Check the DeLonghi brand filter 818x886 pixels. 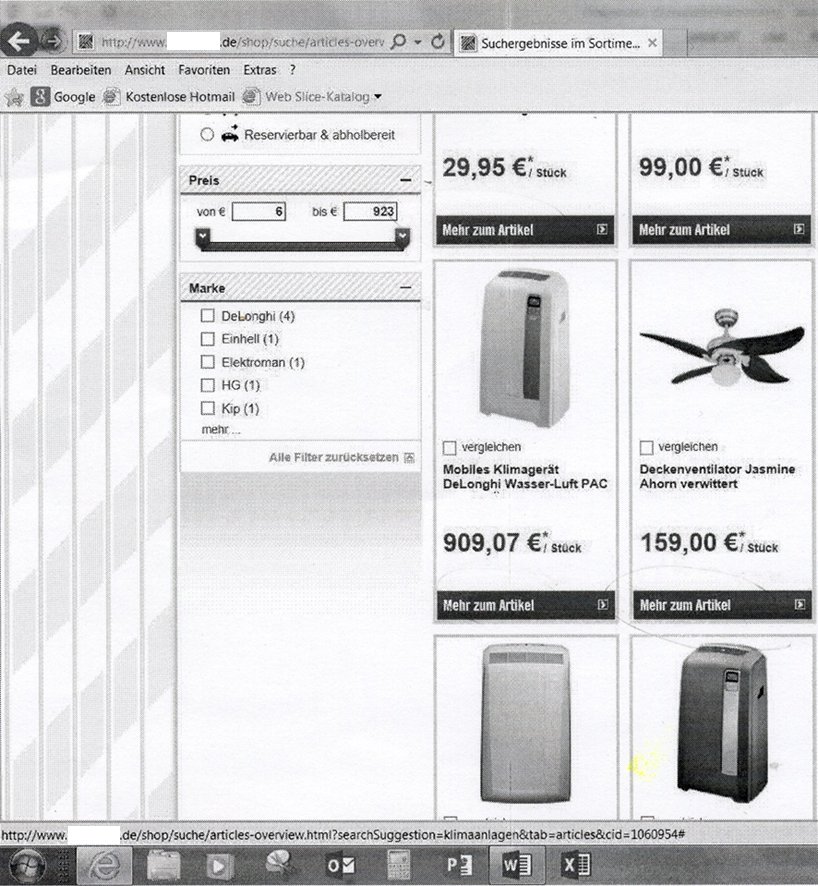click(207, 315)
